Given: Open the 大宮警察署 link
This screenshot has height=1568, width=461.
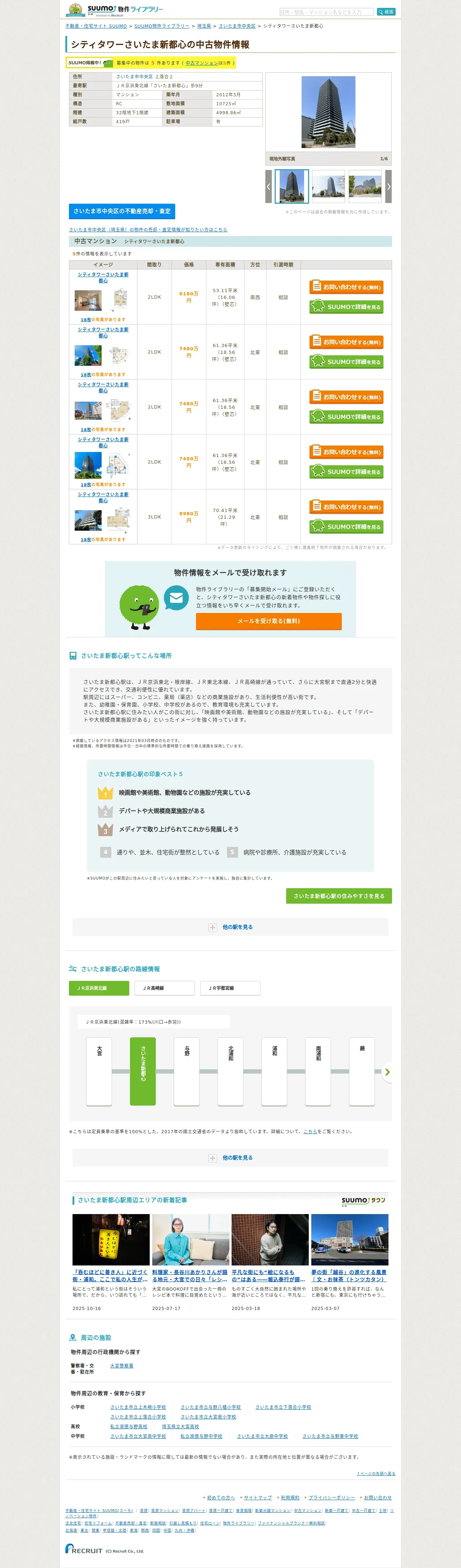Looking at the screenshot, I should coord(122,1365).
